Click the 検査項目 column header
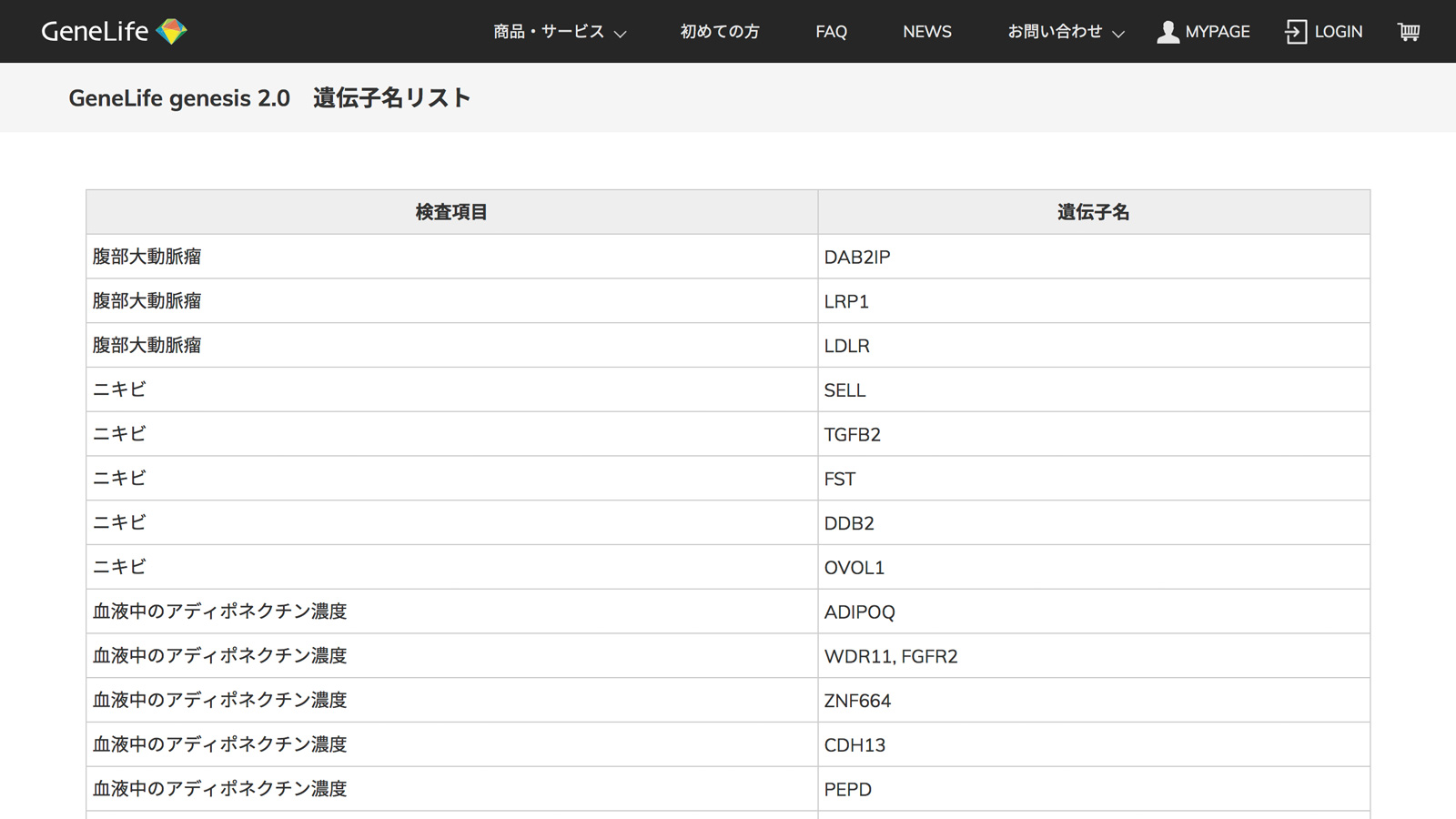 tap(452, 212)
